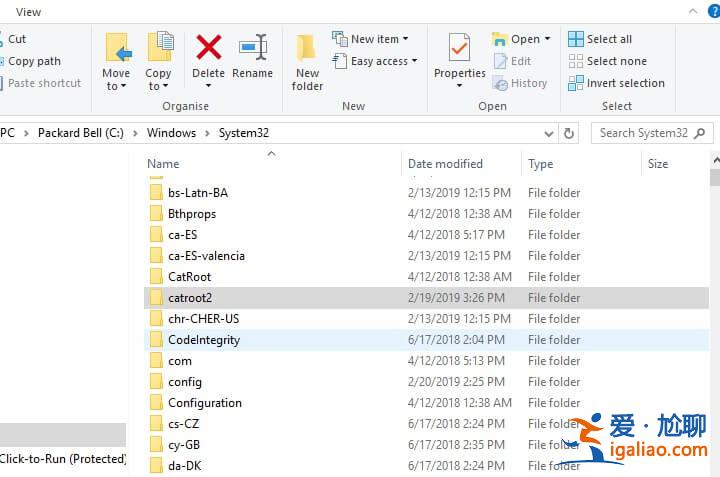Click the History ribbon command
Image resolution: width=720 pixels, height=477 pixels.
click(520, 83)
